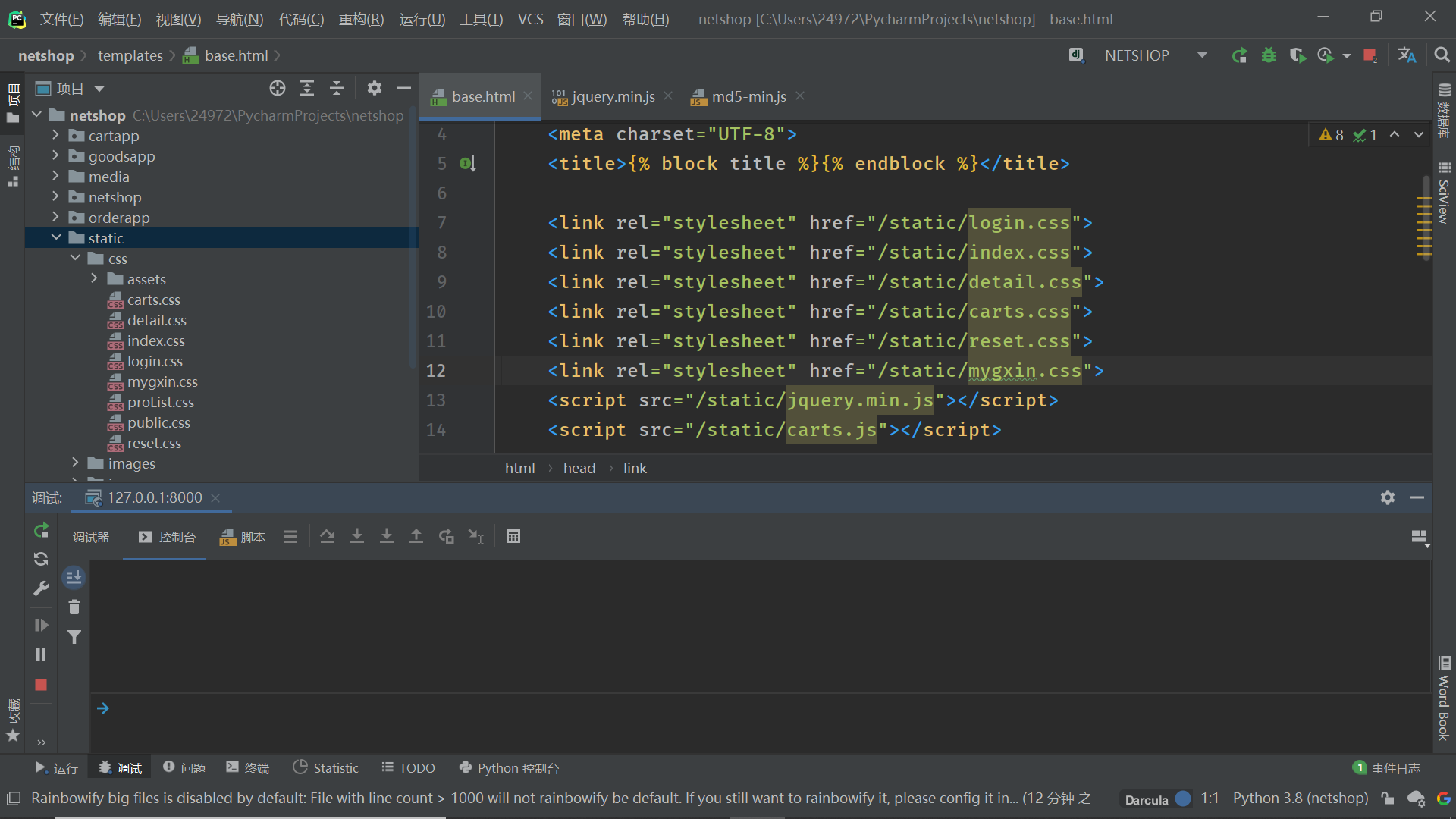This screenshot has width=1456, height=819.
Task: Click the lock read-only toggle in status bar
Action: [1388, 799]
